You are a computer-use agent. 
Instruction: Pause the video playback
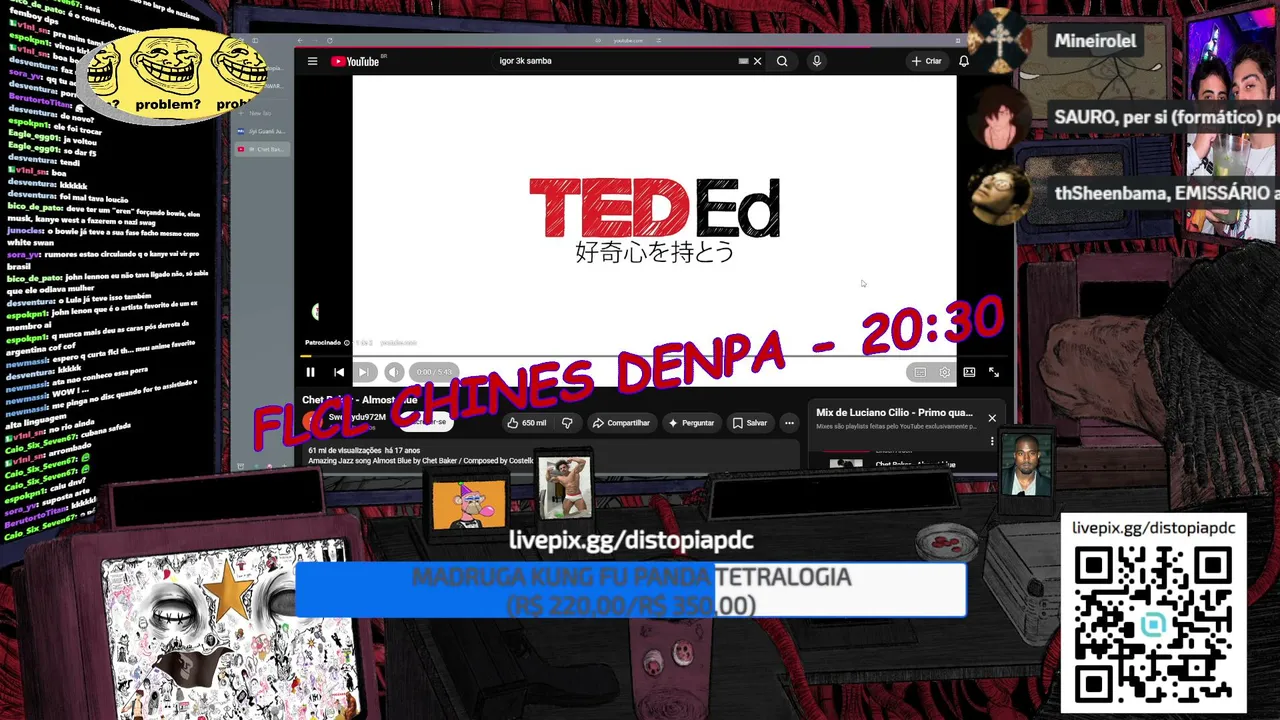point(310,372)
